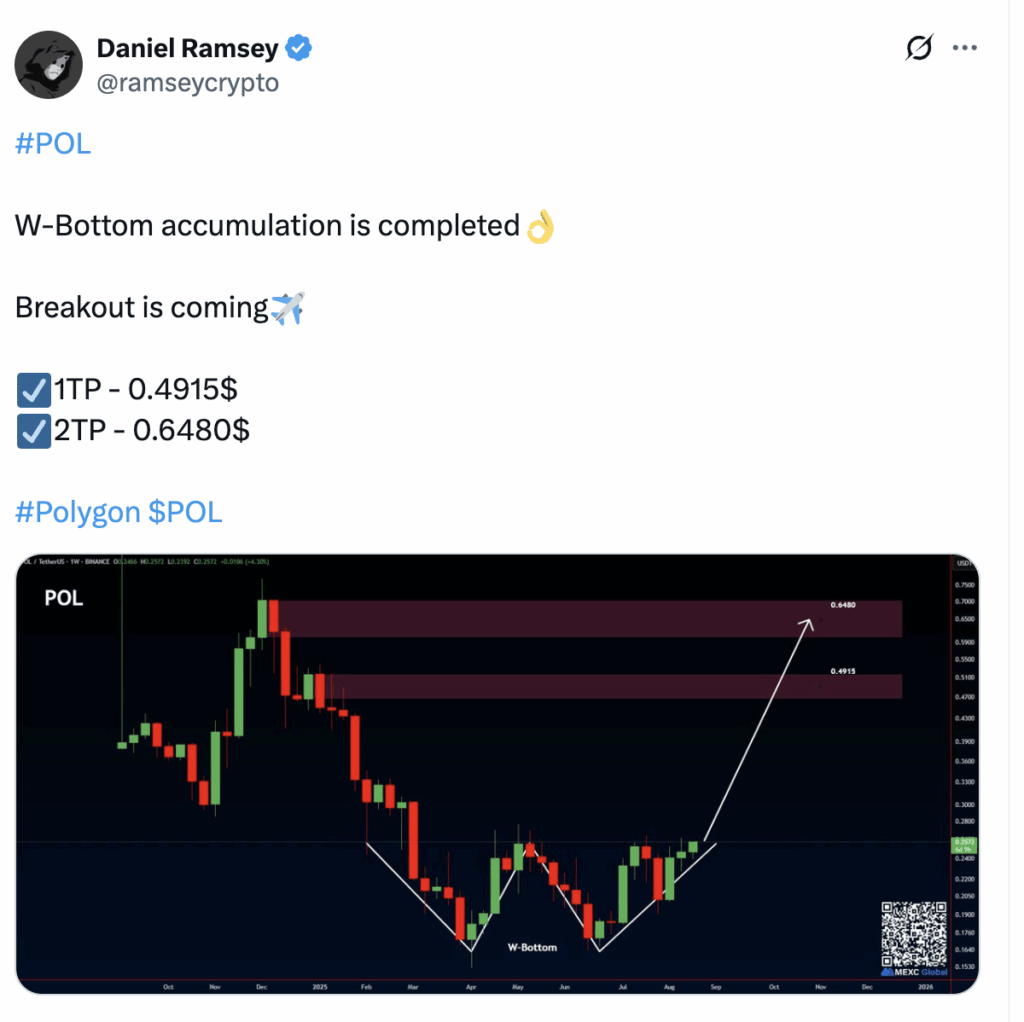Viewport: 1024px width, 1022px height.
Task: Click the W-Bottom label on chart
Action: [x=532, y=947]
